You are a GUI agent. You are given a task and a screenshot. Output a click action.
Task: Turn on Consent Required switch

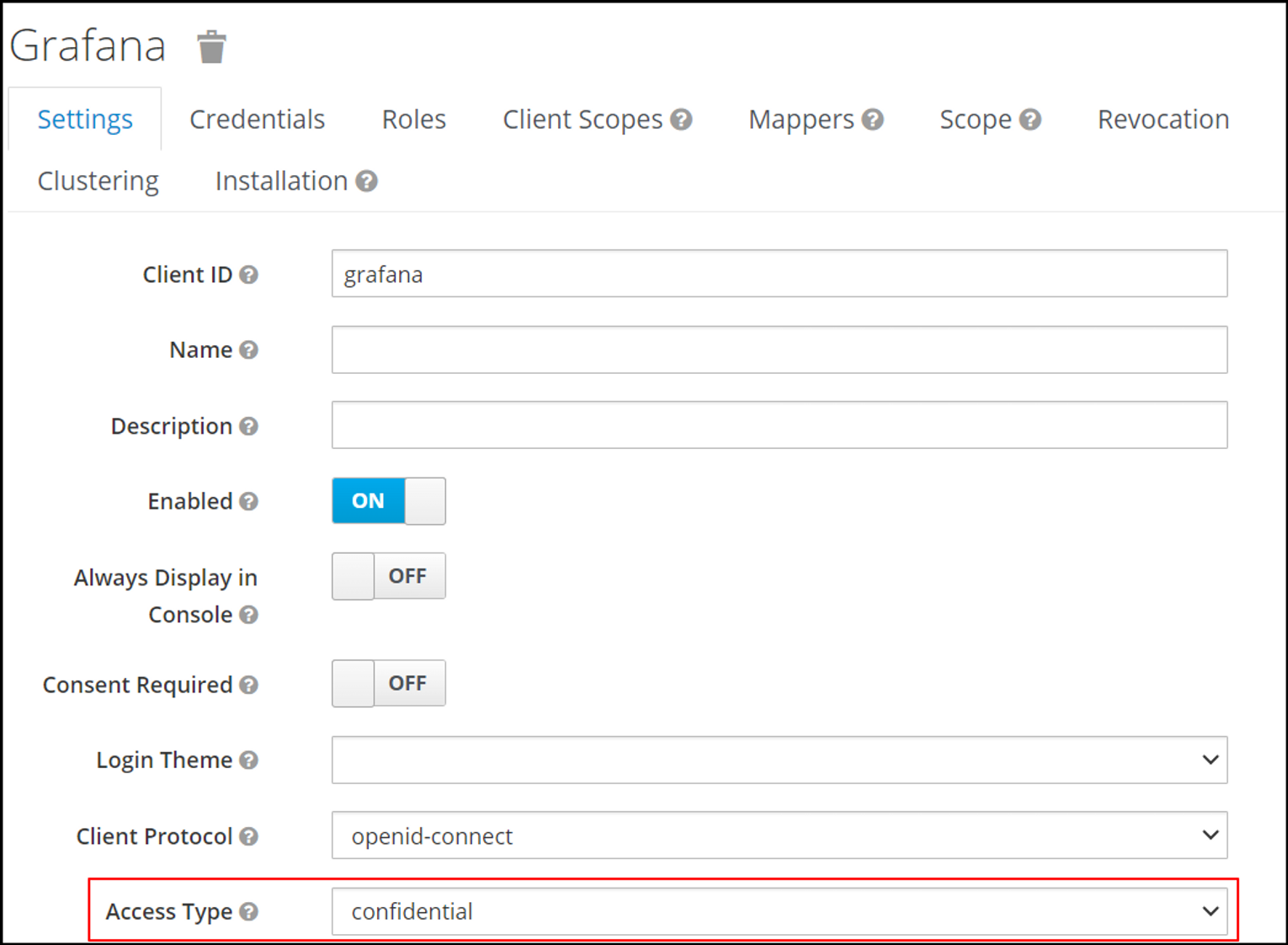click(389, 683)
